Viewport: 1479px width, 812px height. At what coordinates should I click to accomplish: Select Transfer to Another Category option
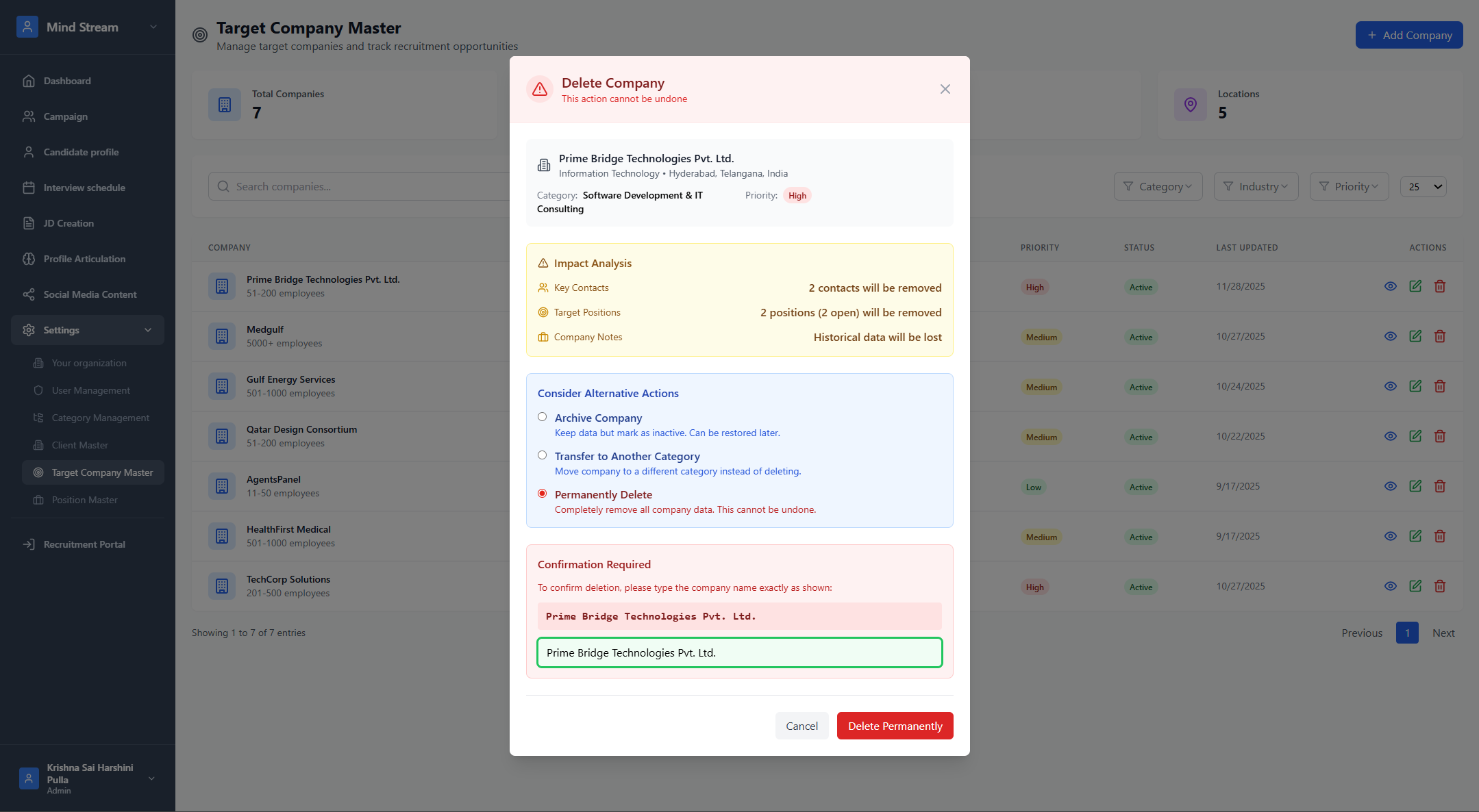click(542, 455)
